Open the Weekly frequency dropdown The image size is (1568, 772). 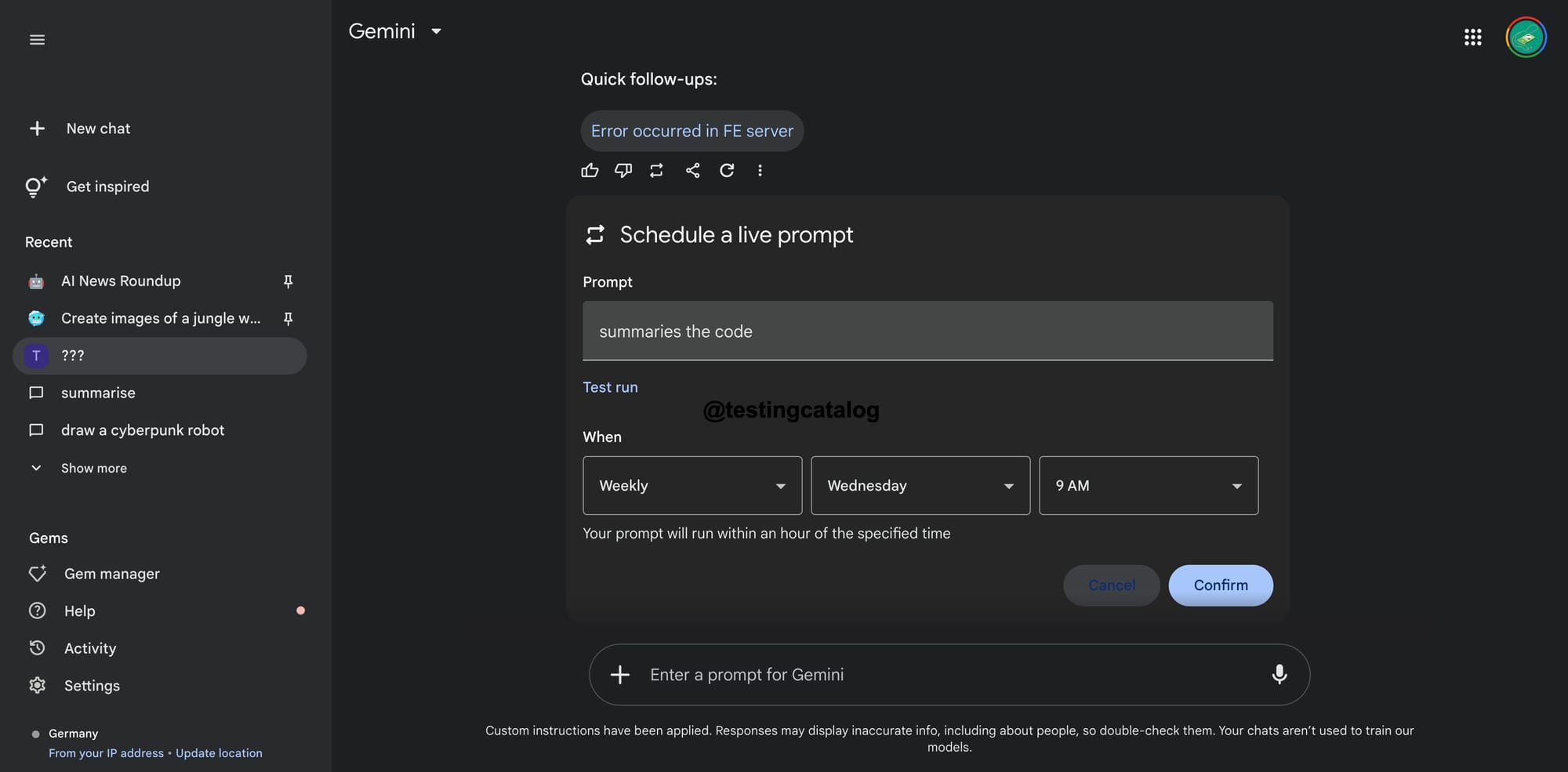pos(692,486)
